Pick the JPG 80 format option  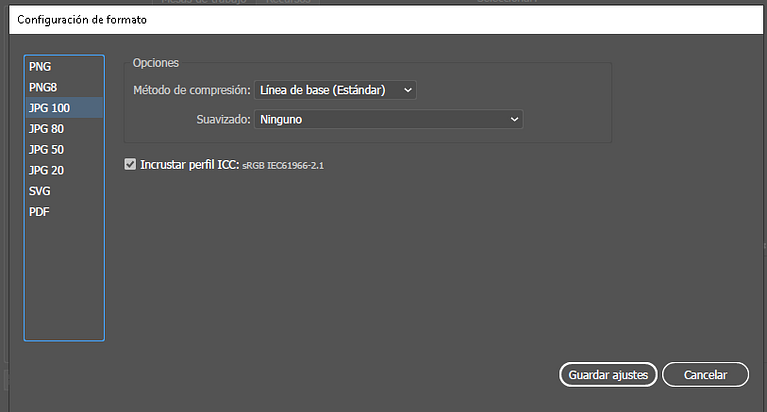coord(64,129)
